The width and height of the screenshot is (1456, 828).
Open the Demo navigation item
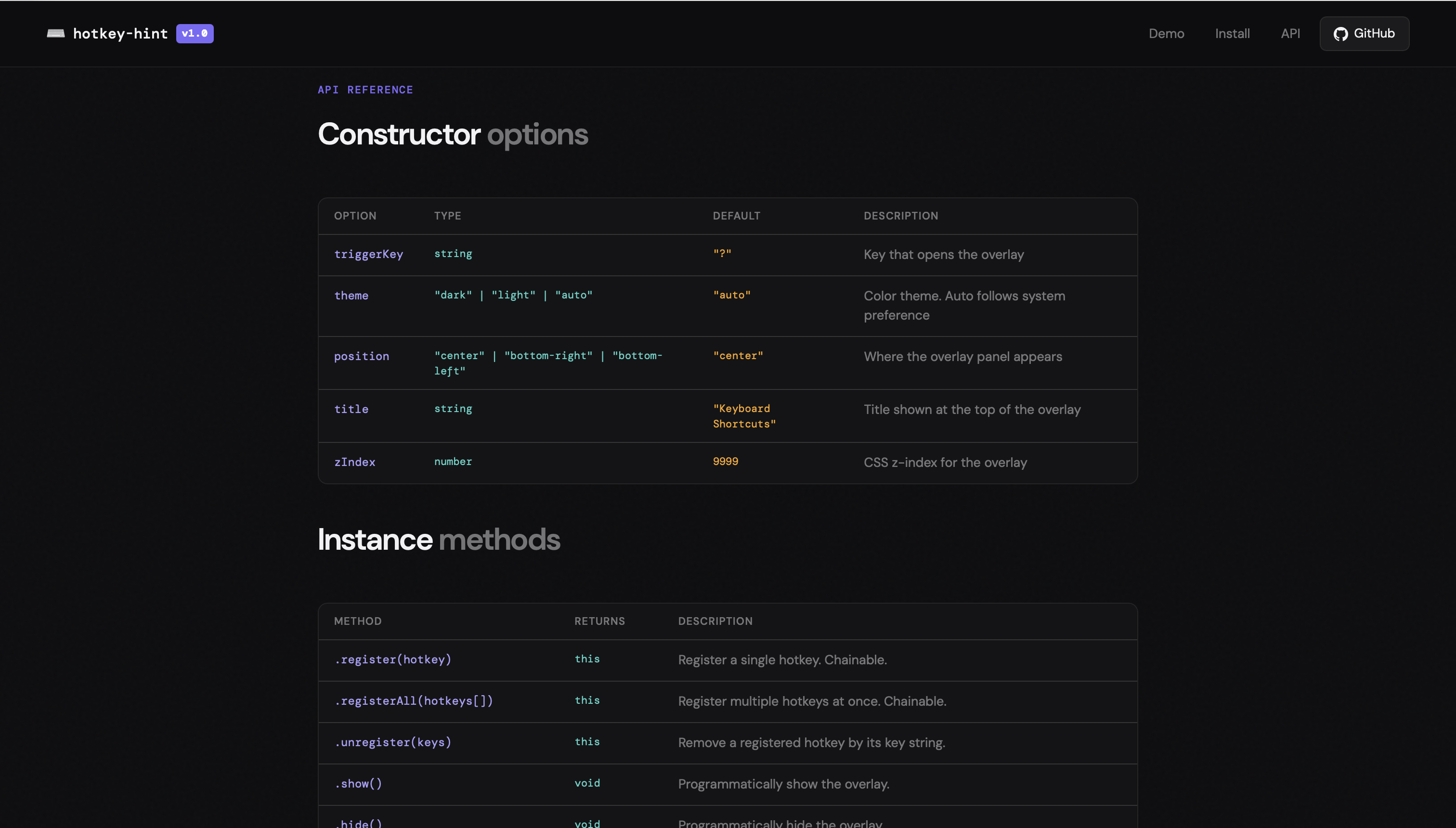coord(1166,34)
